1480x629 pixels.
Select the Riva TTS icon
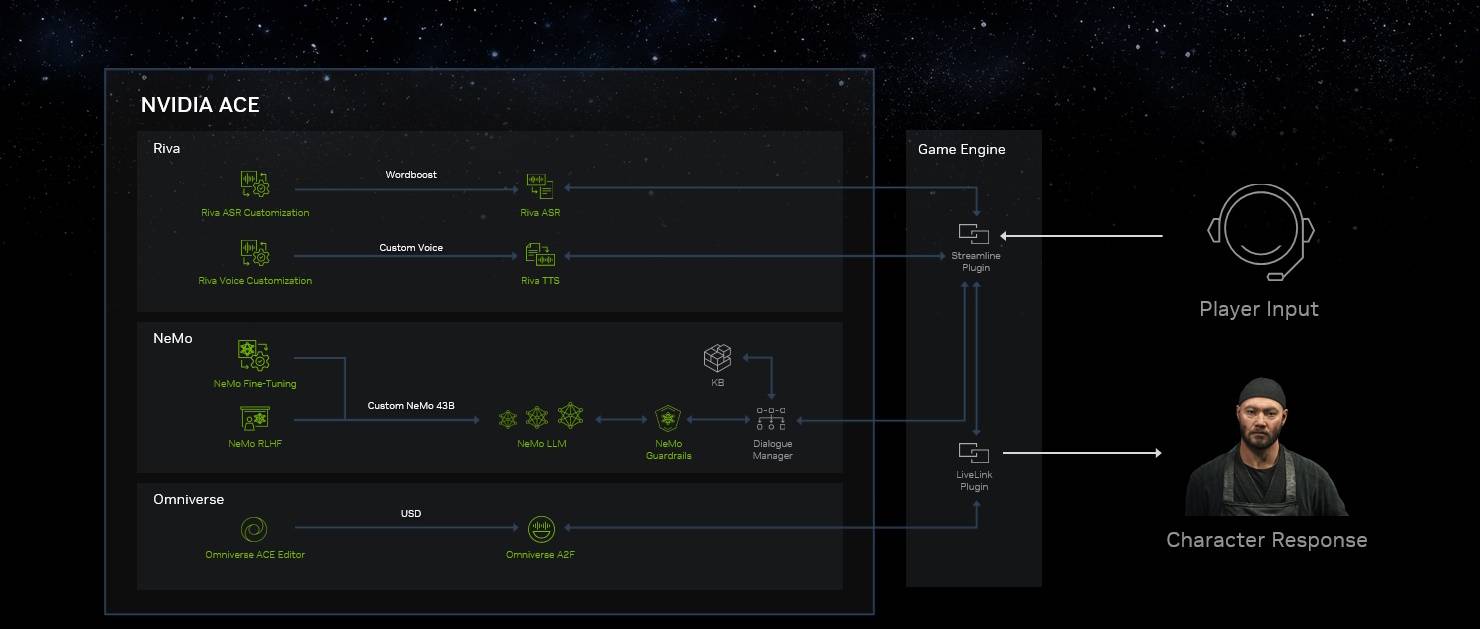540,255
